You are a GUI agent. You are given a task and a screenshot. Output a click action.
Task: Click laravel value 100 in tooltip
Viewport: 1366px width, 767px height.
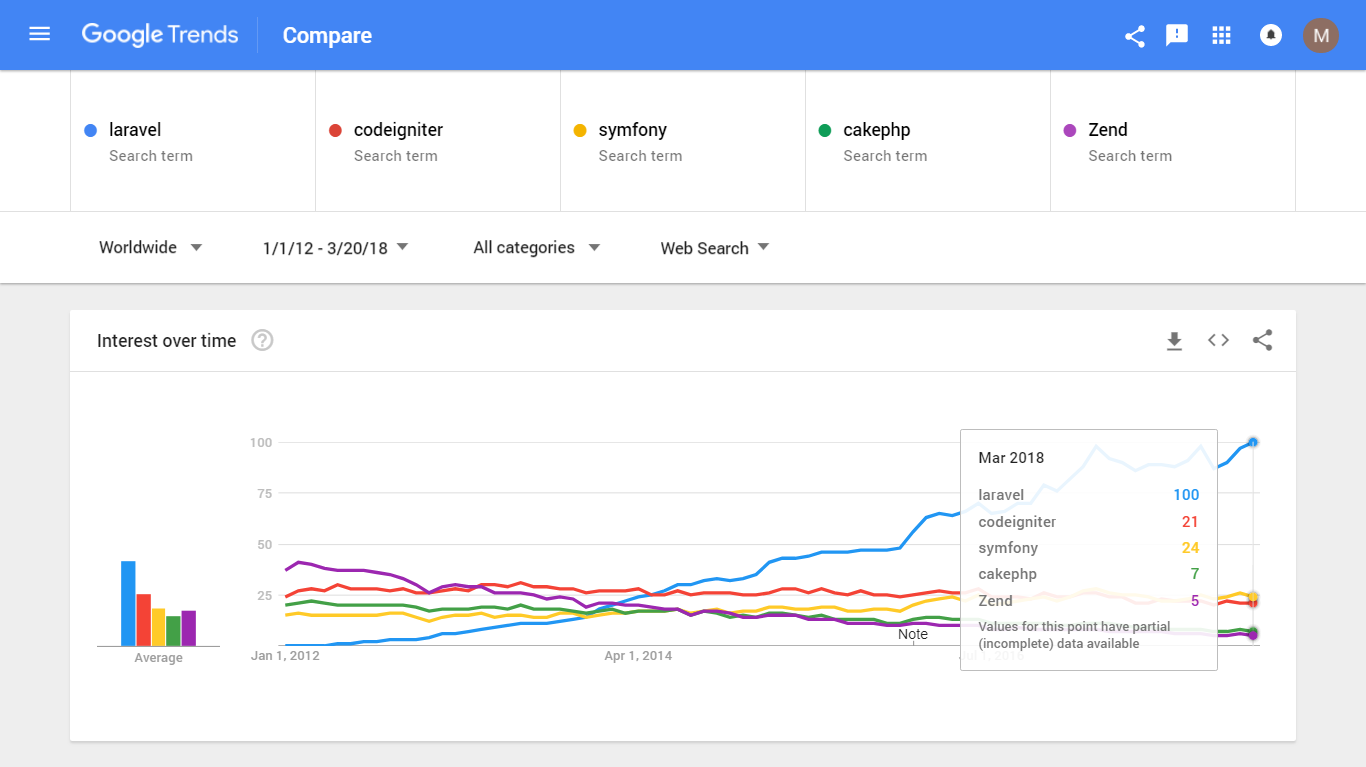pyautogui.click(x=1186, y=495)
